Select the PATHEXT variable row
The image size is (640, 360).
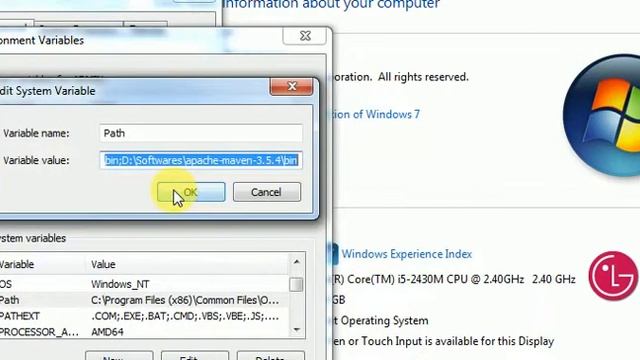pos(144,316)
